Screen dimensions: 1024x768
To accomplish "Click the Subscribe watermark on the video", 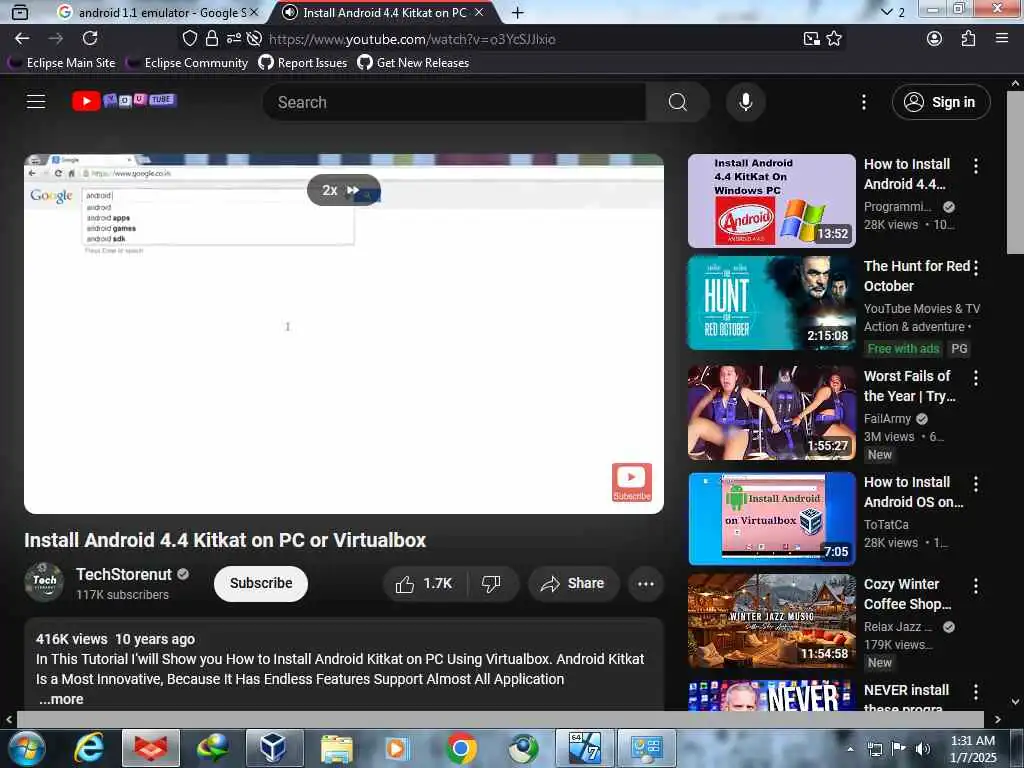I will coord(631,482).
